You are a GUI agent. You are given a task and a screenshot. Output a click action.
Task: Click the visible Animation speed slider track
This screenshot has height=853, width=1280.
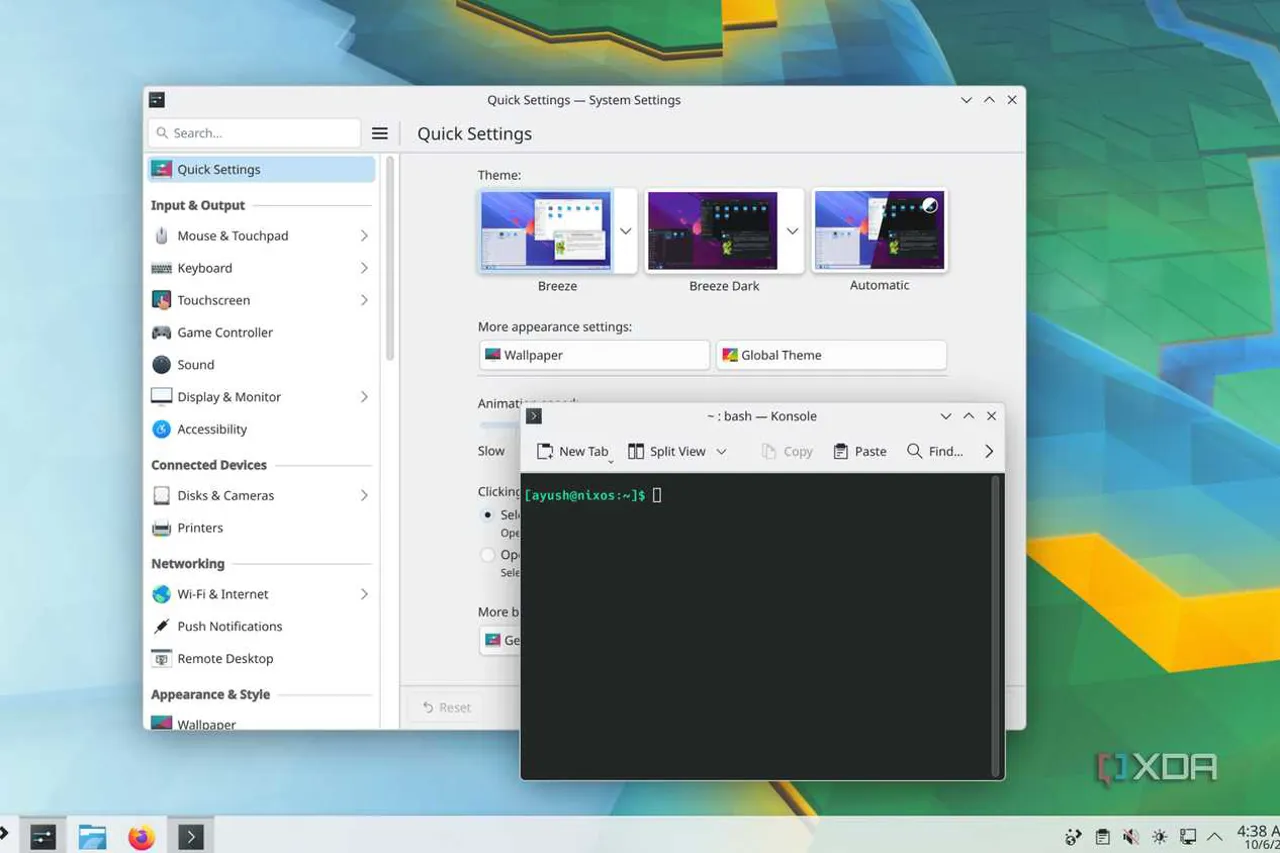point(499,425)
